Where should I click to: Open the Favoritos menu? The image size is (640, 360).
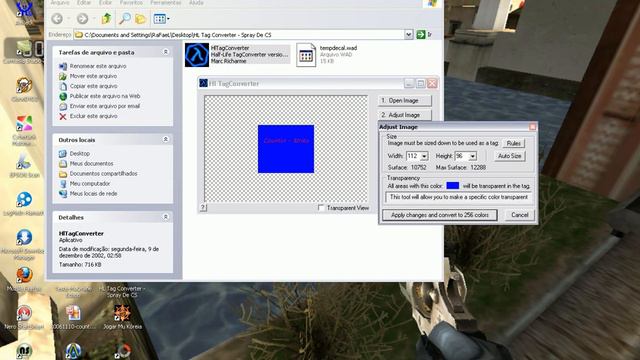pyautogui.click(x=131, y=2)
